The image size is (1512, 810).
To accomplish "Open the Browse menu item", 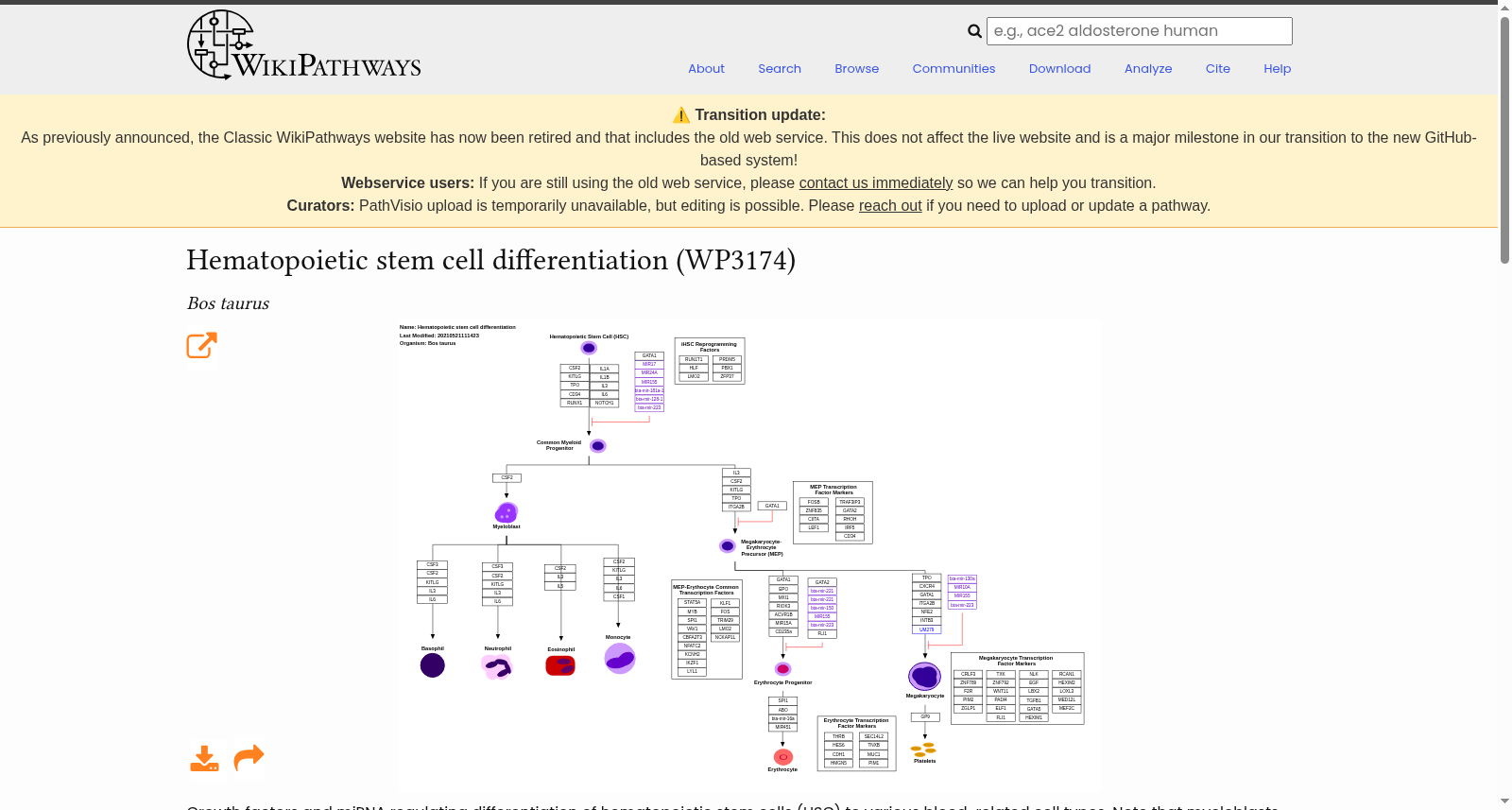I will pyautogui.click(x=857, y=69).
